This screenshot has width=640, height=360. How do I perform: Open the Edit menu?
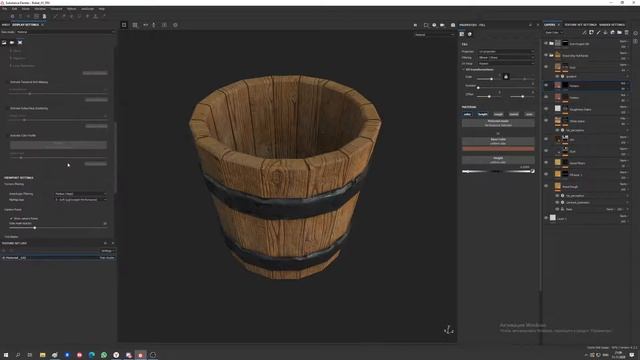(x=14, y=9)
